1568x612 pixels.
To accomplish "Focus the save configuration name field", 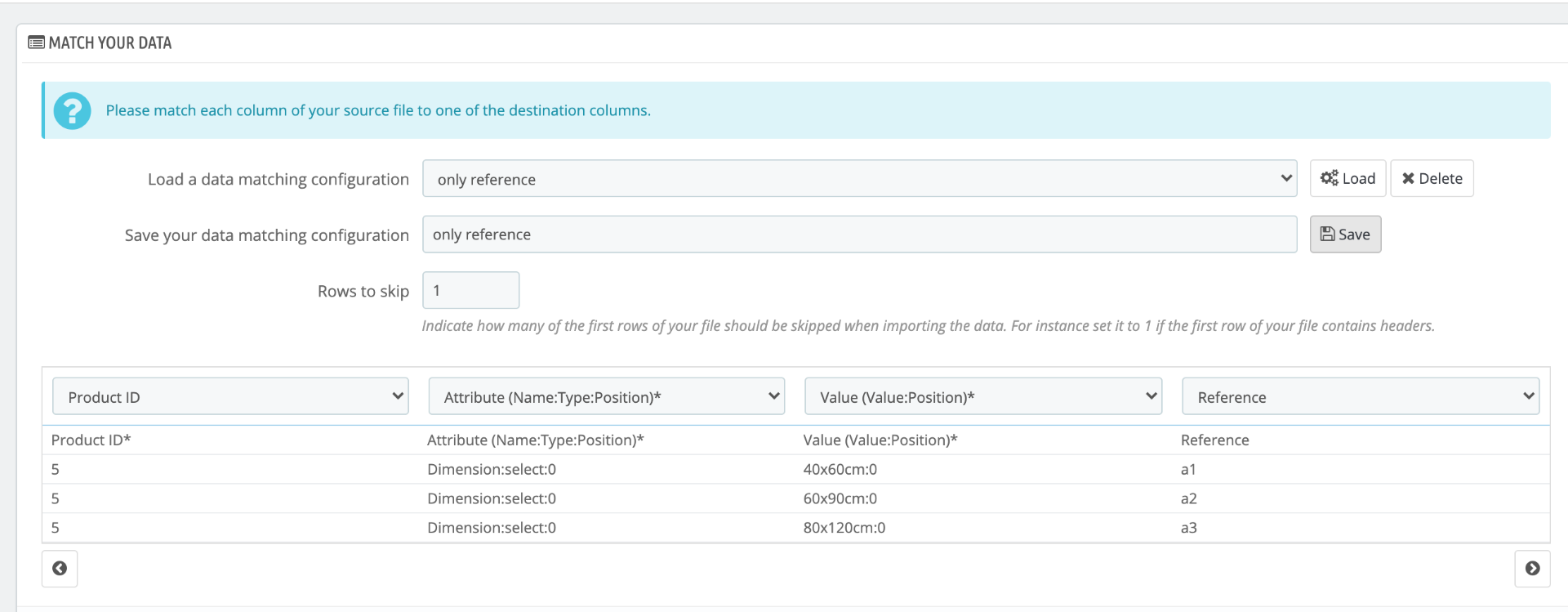I will coord(859,235).
